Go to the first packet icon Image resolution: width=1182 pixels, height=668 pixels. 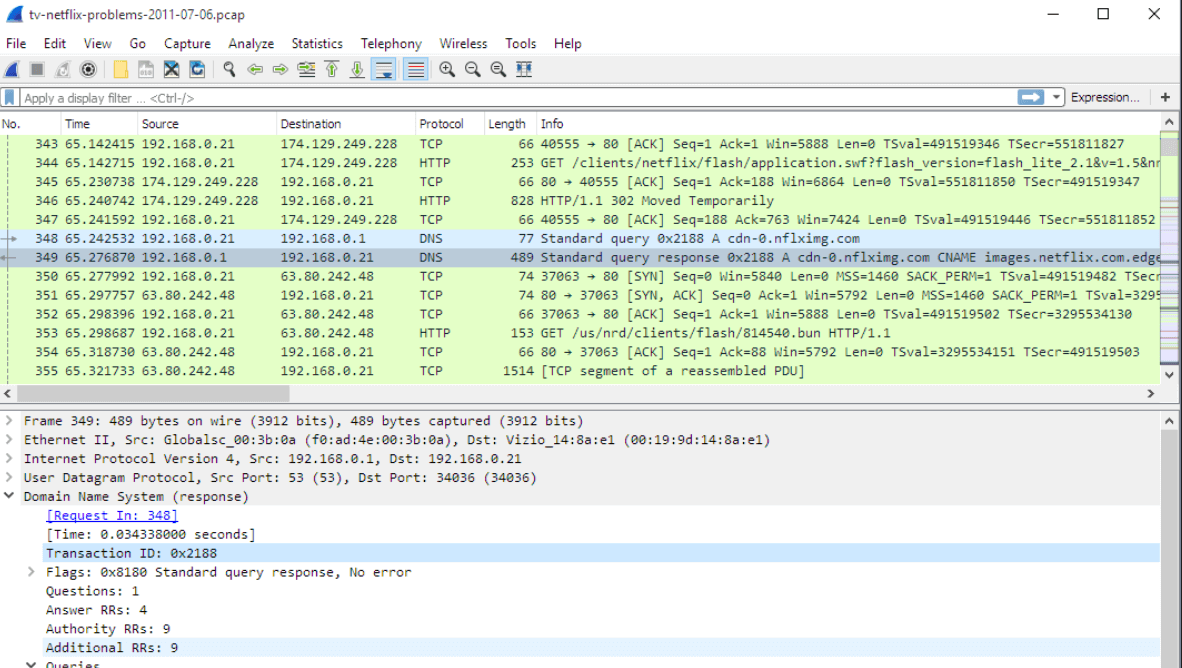(x=331, y=70)
